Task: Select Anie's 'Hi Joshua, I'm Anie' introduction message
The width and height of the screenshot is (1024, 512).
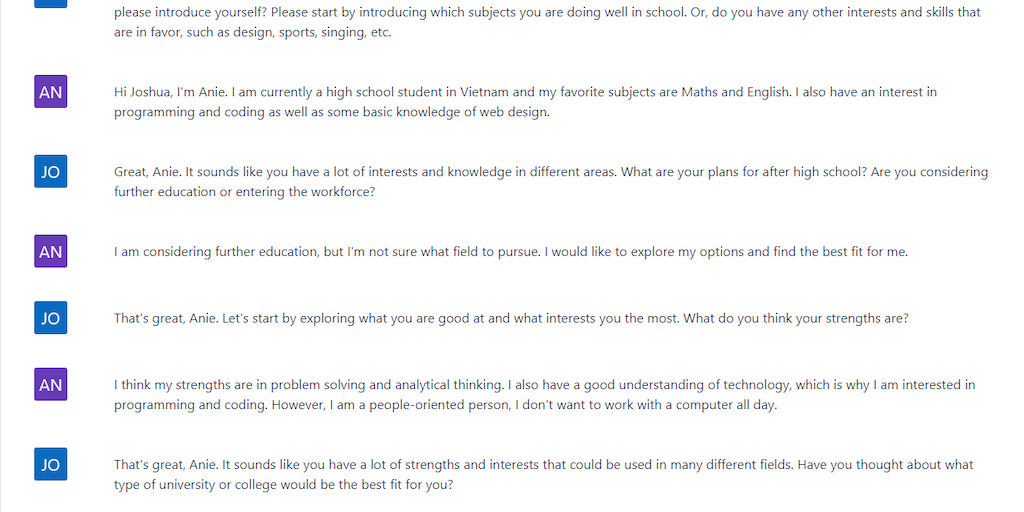Action: (x=400, y=92)
